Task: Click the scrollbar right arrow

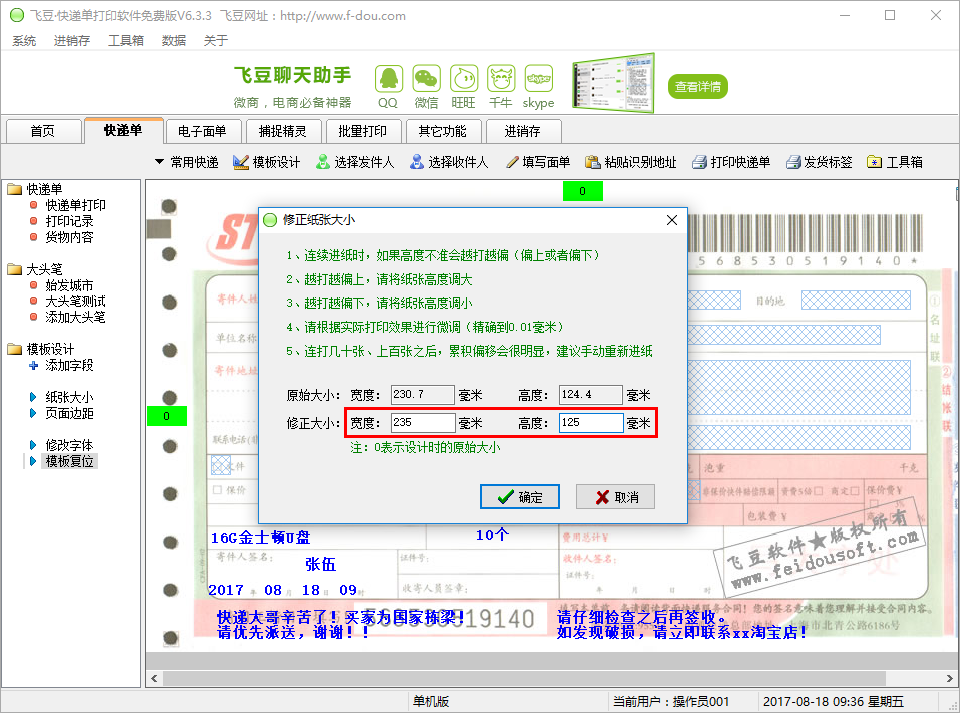Action: tap(949, 678)
